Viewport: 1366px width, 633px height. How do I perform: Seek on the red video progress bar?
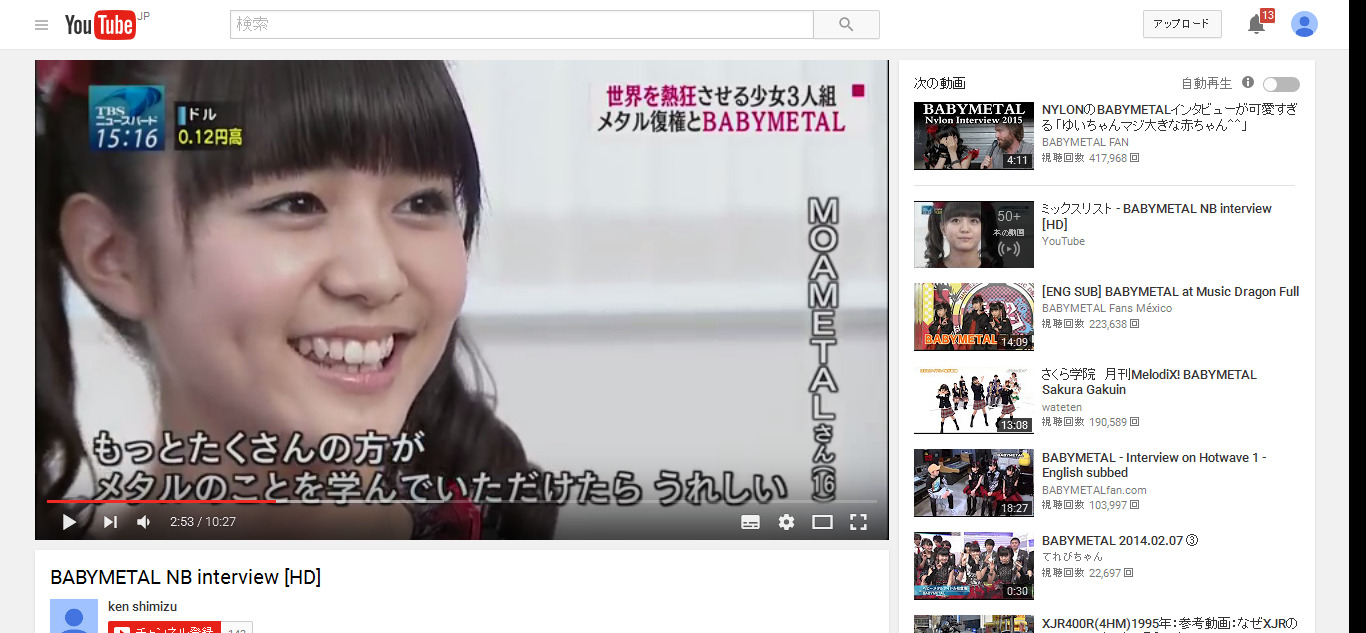(462, 501)
